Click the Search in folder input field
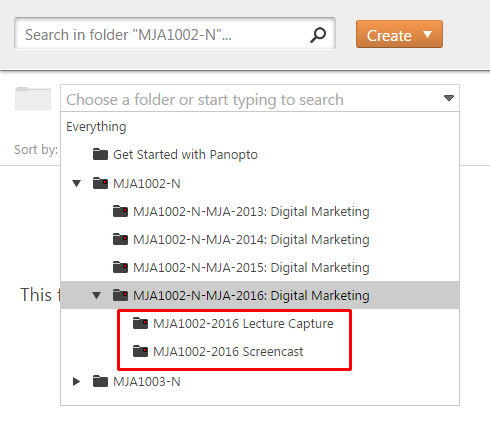The height and width of the screenshot is (421, 490). click(x=163, y=34)
